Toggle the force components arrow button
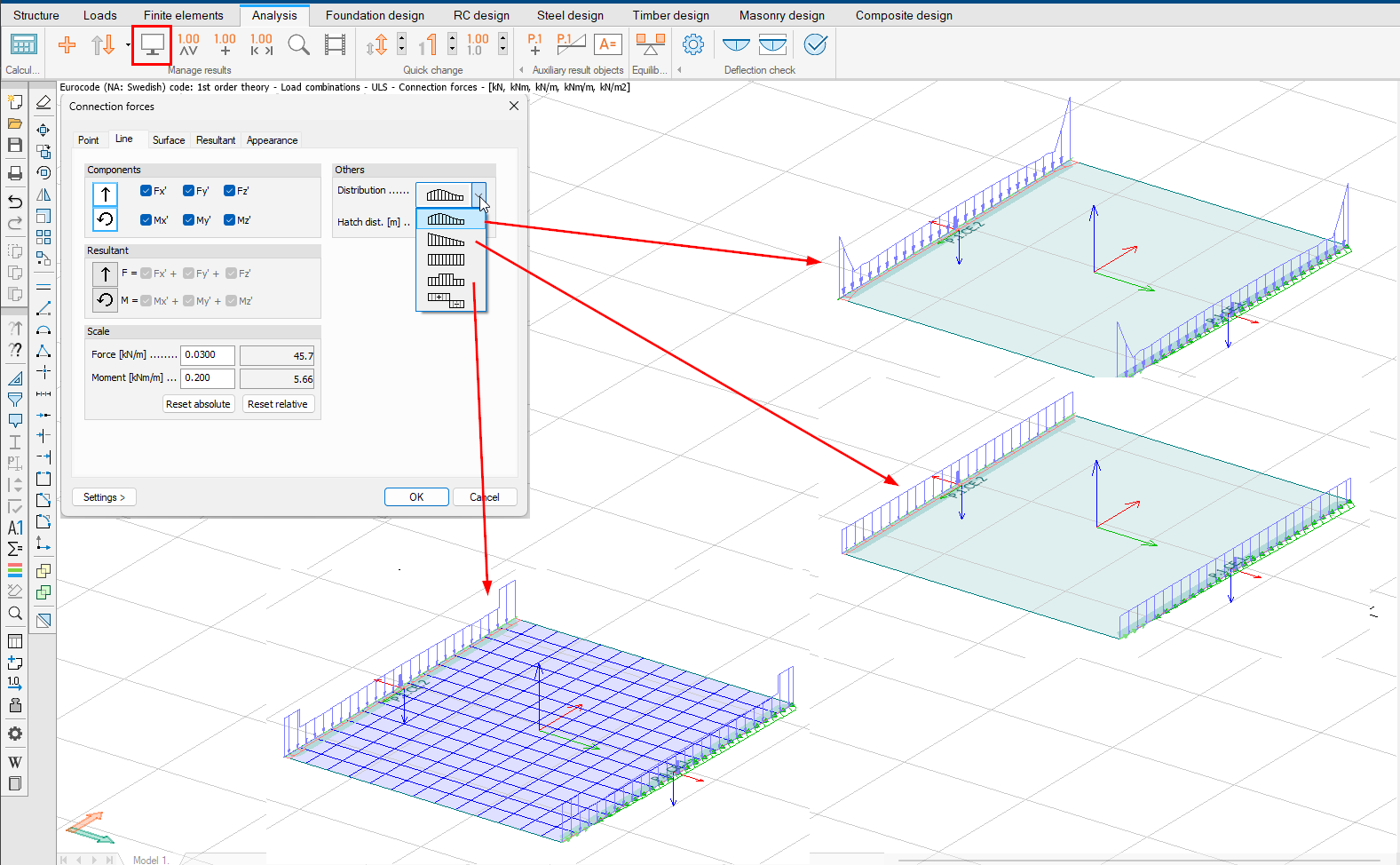 pyautogui.click(x=106, y=194)
